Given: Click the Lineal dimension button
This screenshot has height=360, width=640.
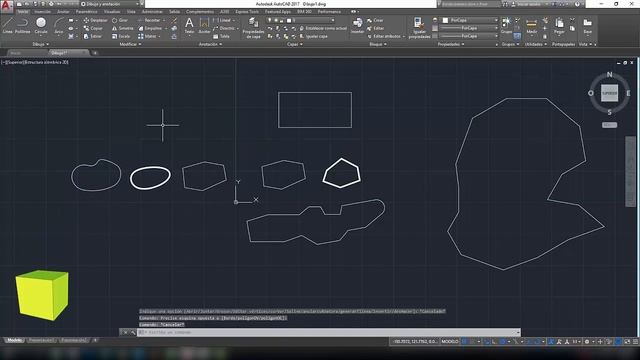Looking at the screenshot, I should (222, 20).
